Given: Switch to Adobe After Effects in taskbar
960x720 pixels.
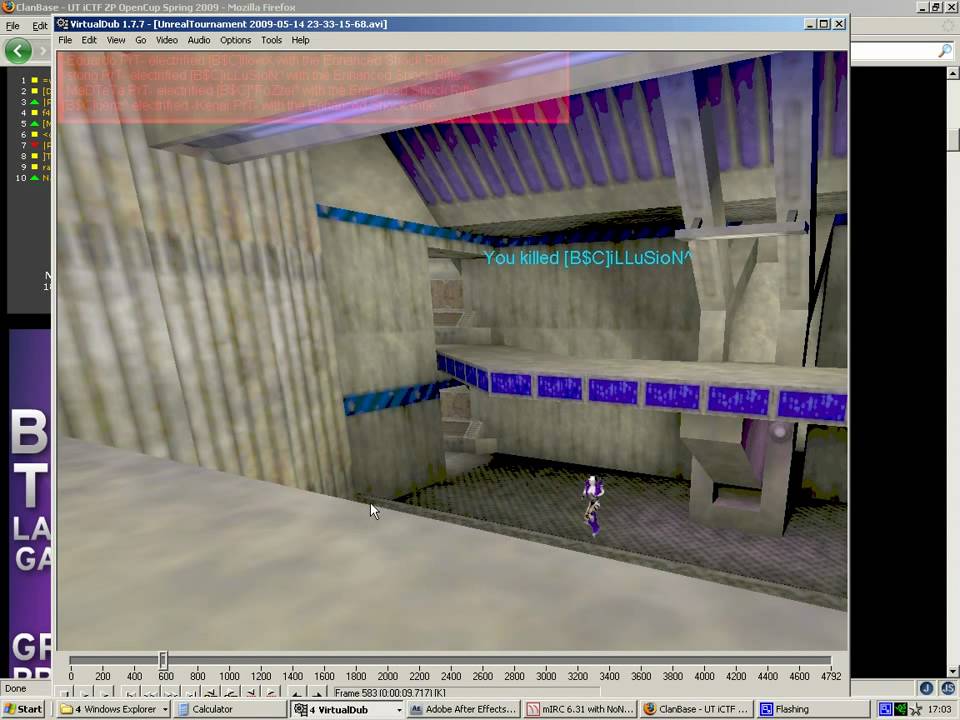Looking at the screenshot, I should (464, 709).
